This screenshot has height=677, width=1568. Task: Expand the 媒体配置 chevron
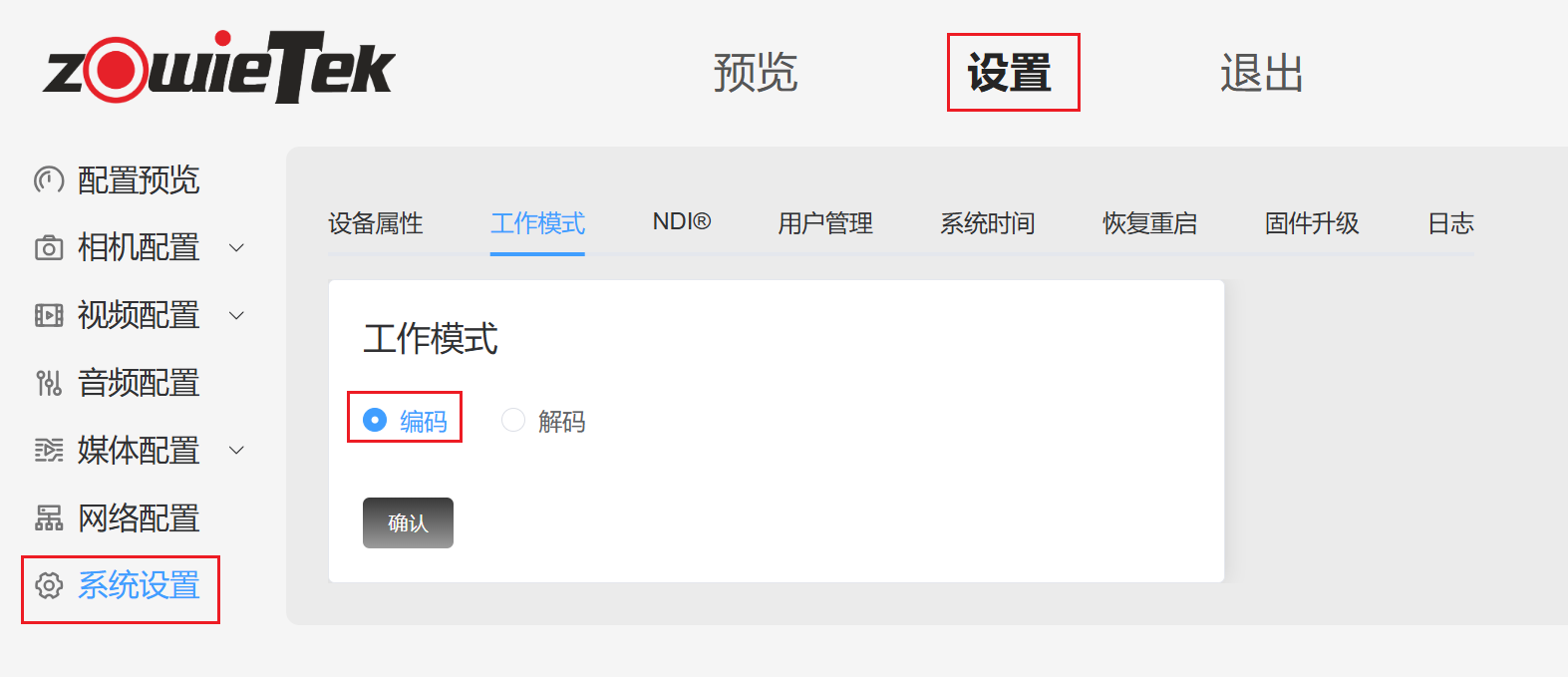click(x=237, y=451)
